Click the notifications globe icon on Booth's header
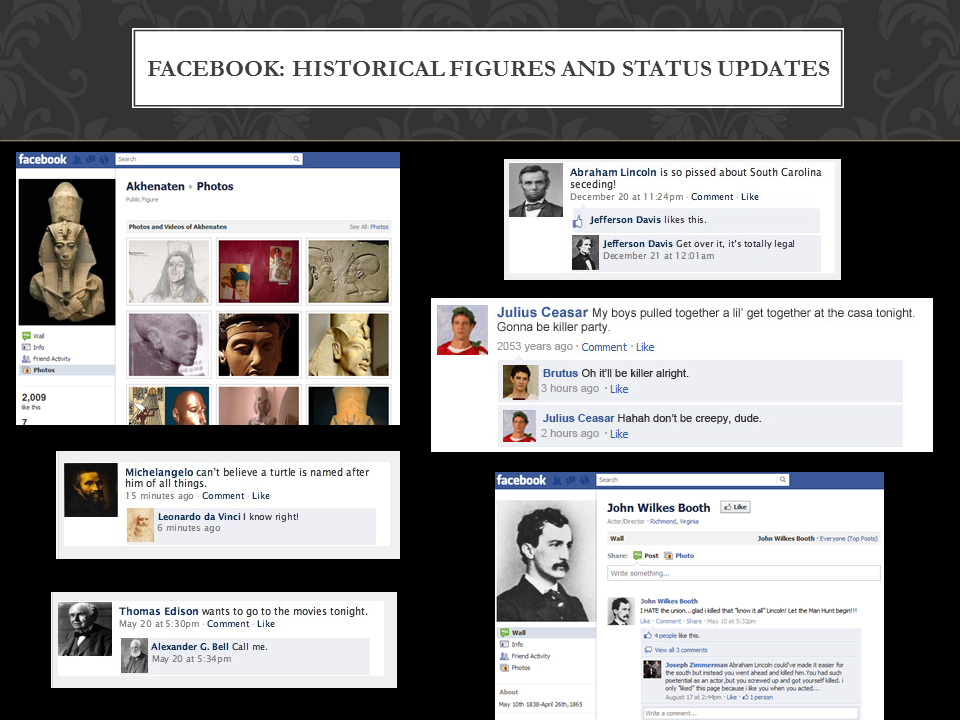 (583, 480)
